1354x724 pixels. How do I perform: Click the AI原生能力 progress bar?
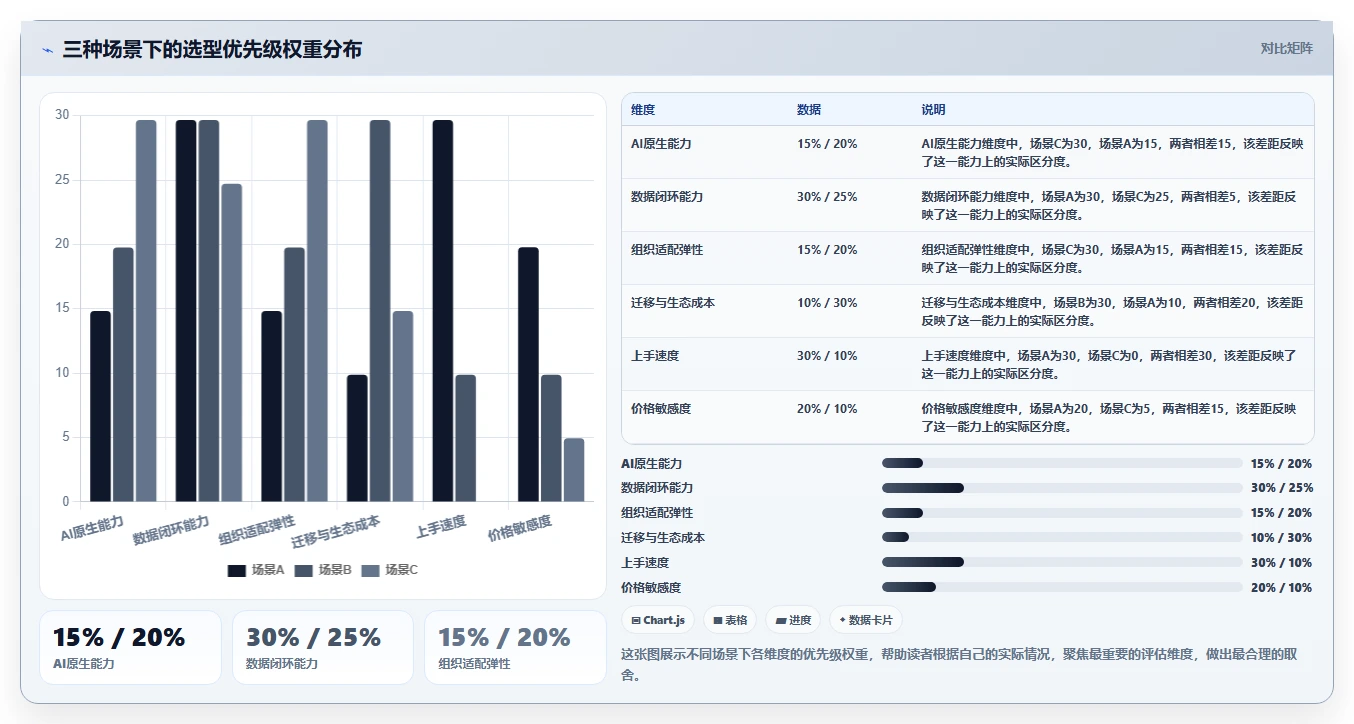(1062, 463)
